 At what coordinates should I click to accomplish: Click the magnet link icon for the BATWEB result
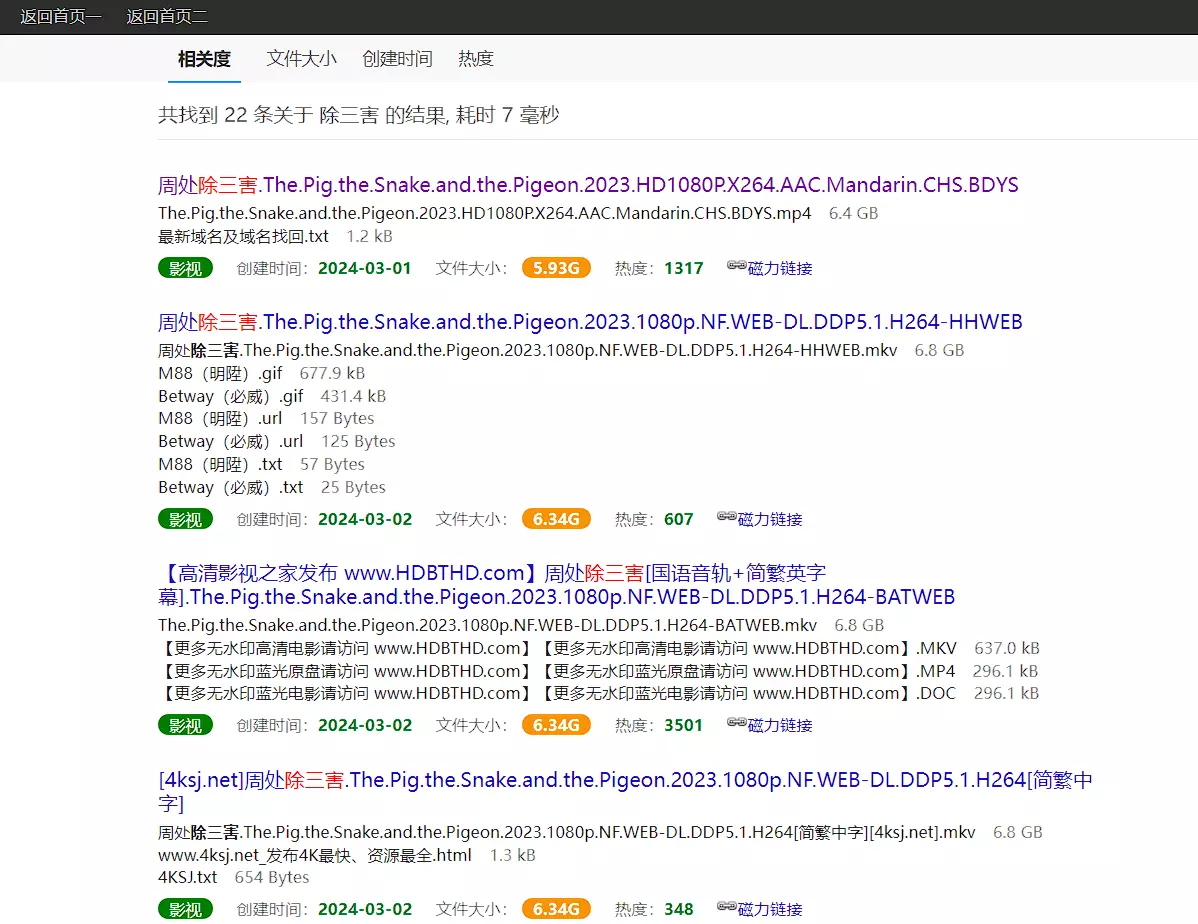click(x=737, y=723)
